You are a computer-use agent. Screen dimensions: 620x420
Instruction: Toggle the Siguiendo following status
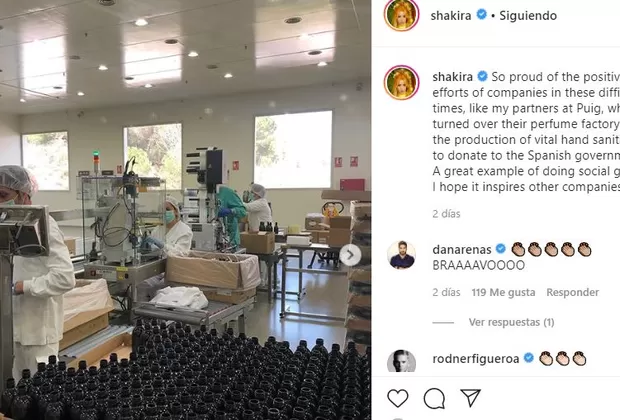[528, 16]
